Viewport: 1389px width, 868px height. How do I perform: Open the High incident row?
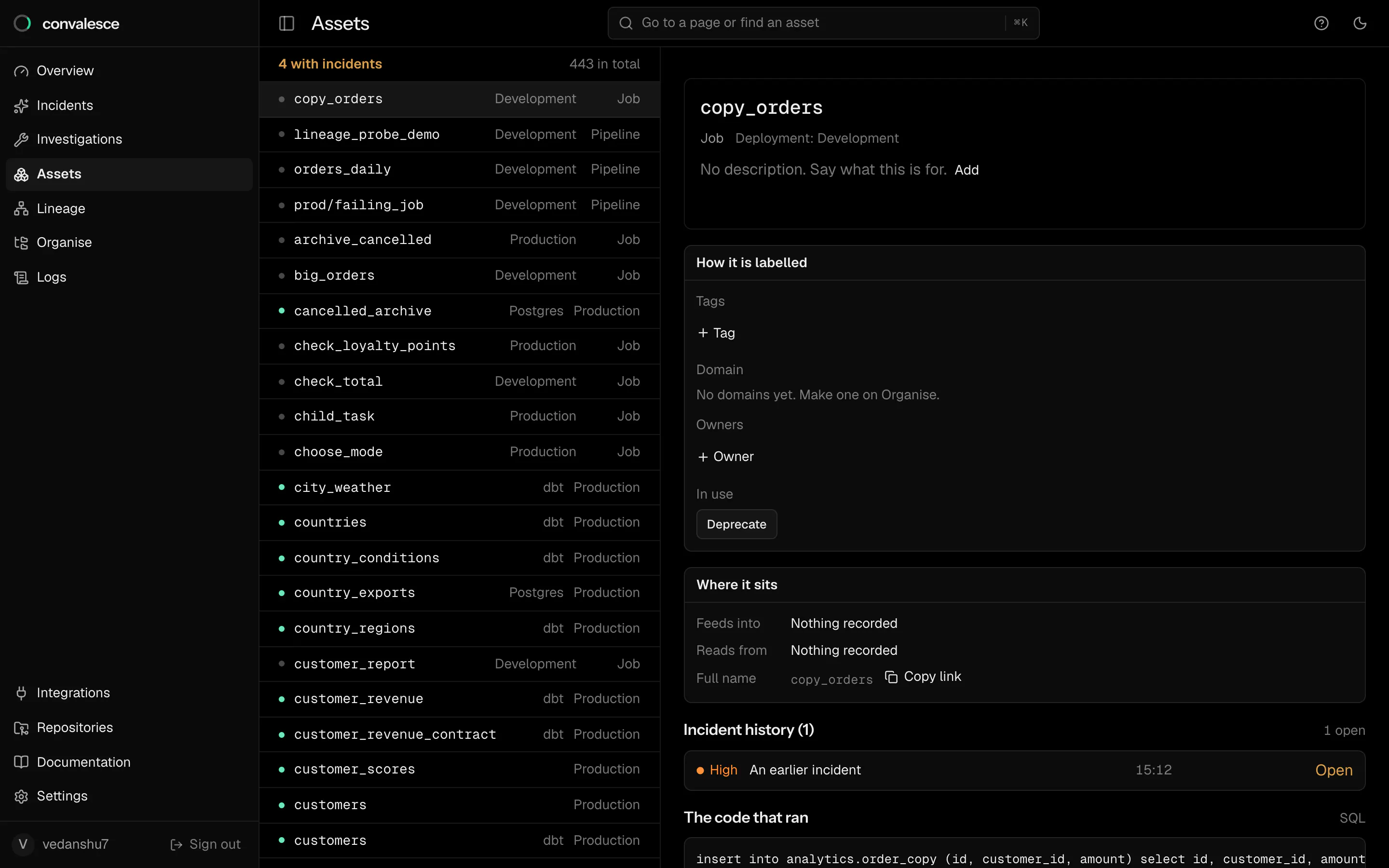1024,771
